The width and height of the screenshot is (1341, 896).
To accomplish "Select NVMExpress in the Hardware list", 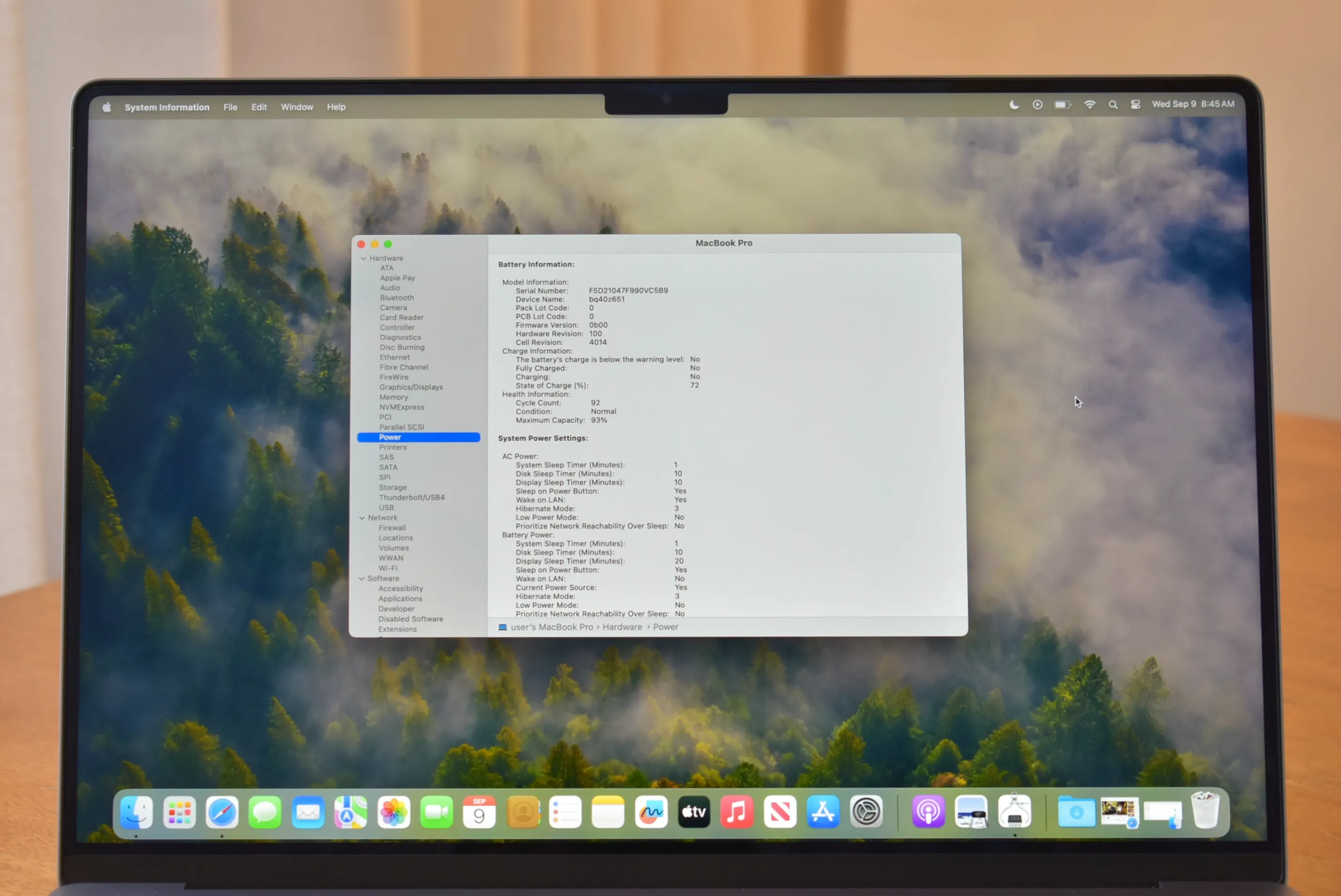I will tap(402, 407).
